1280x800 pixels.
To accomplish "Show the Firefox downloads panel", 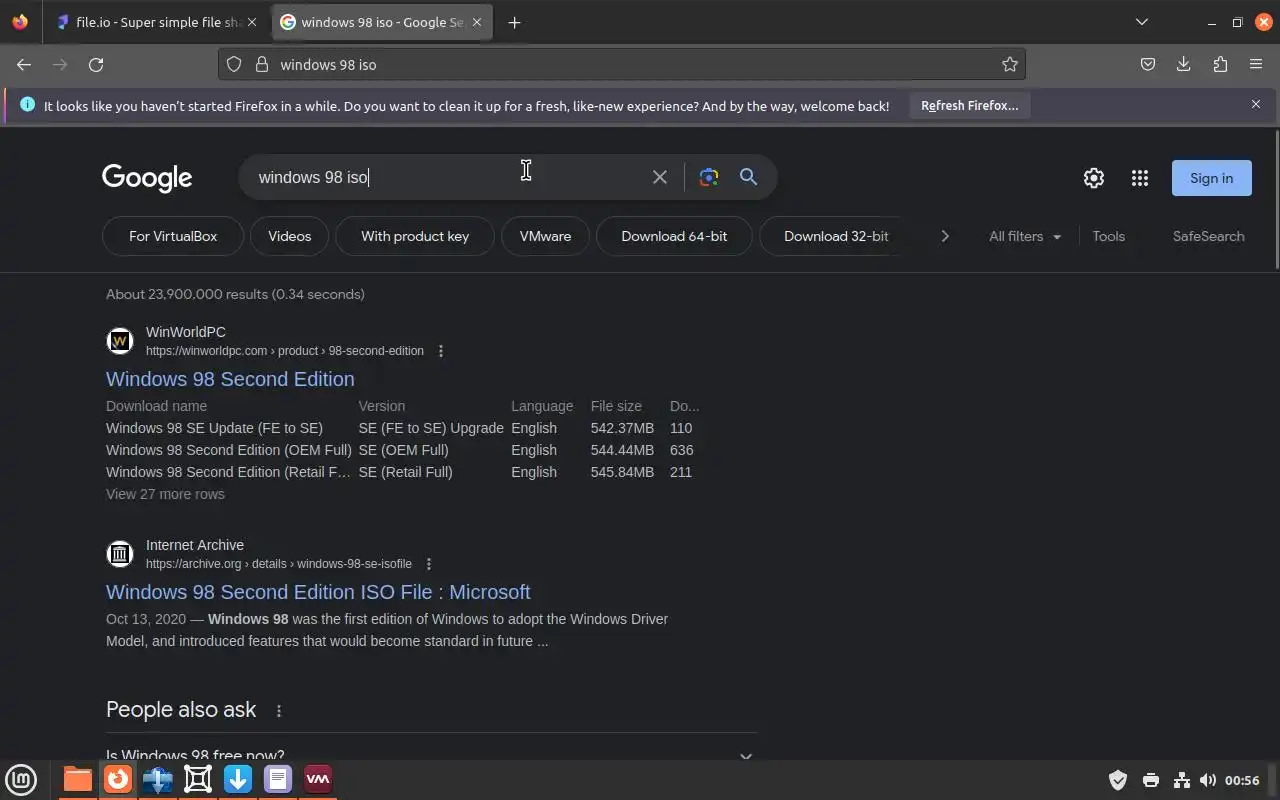I will click(x=1184, y=64).
